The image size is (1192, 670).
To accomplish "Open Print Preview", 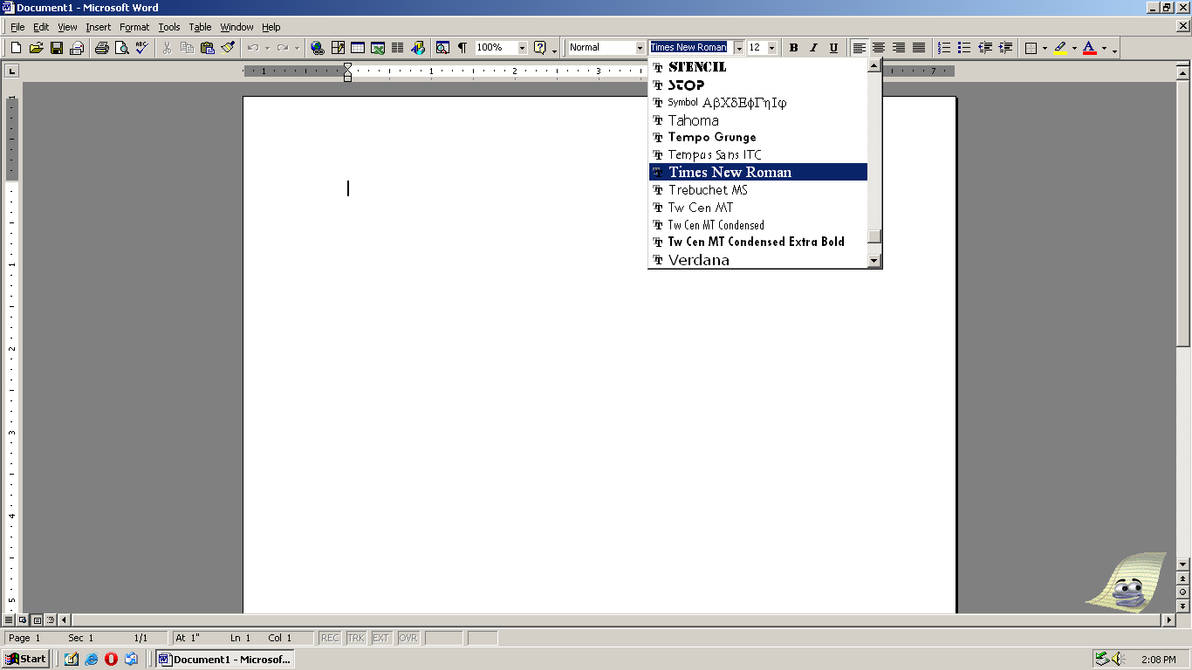I will tap(120, 47).
